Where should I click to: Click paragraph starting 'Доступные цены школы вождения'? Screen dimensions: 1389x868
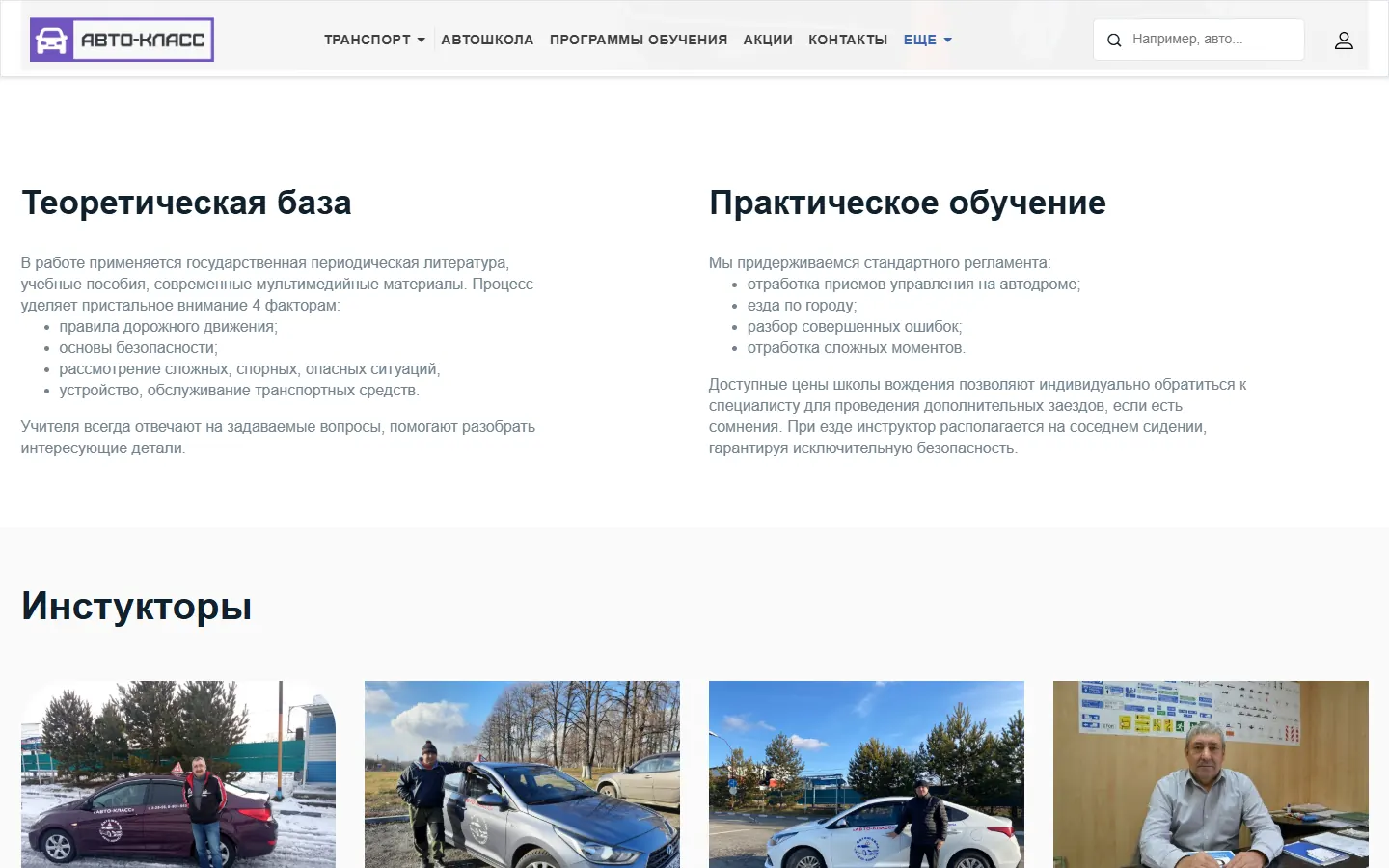coord(978,417)
